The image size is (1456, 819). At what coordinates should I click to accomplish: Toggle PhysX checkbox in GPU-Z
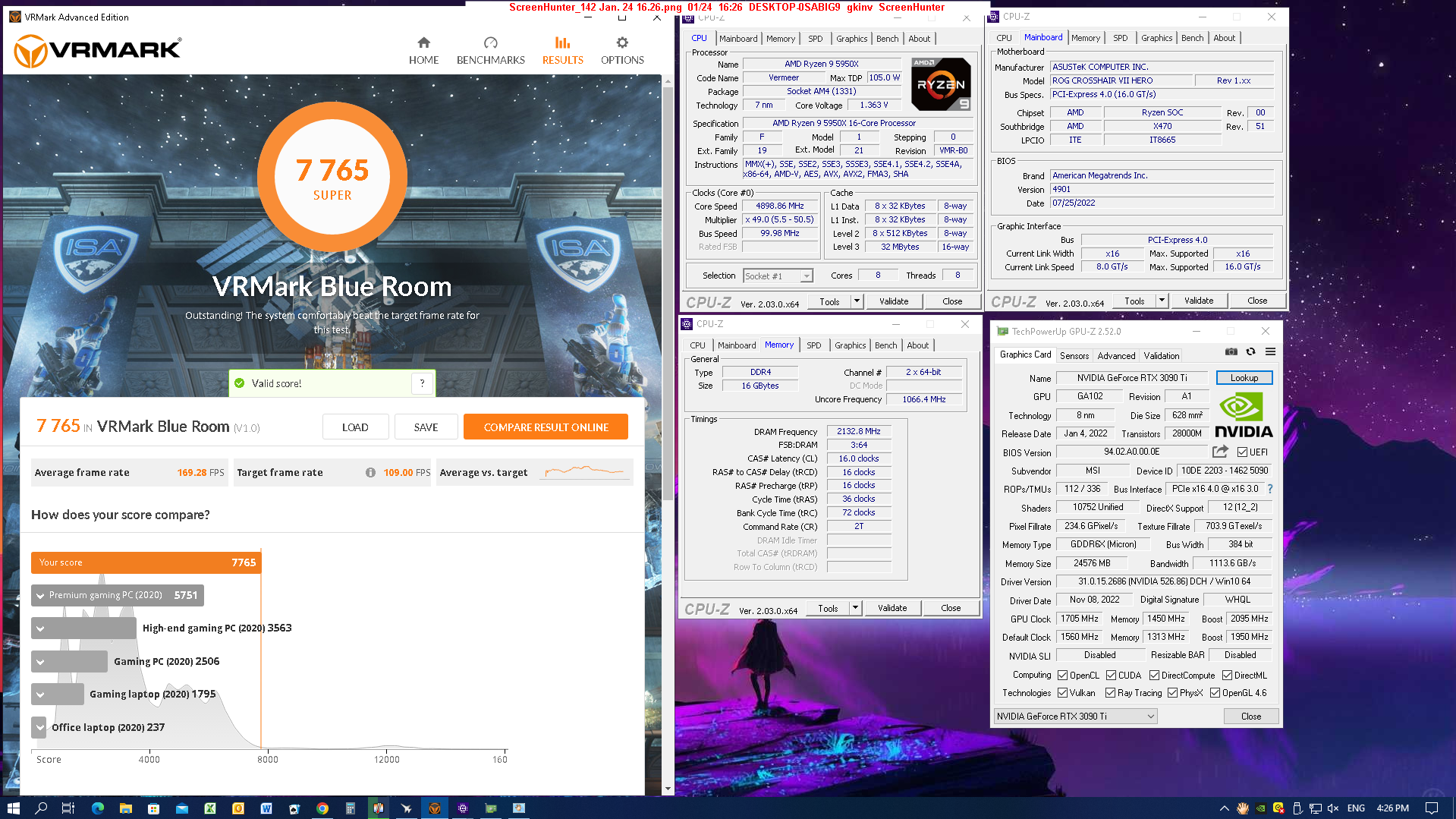(1173, 693)
